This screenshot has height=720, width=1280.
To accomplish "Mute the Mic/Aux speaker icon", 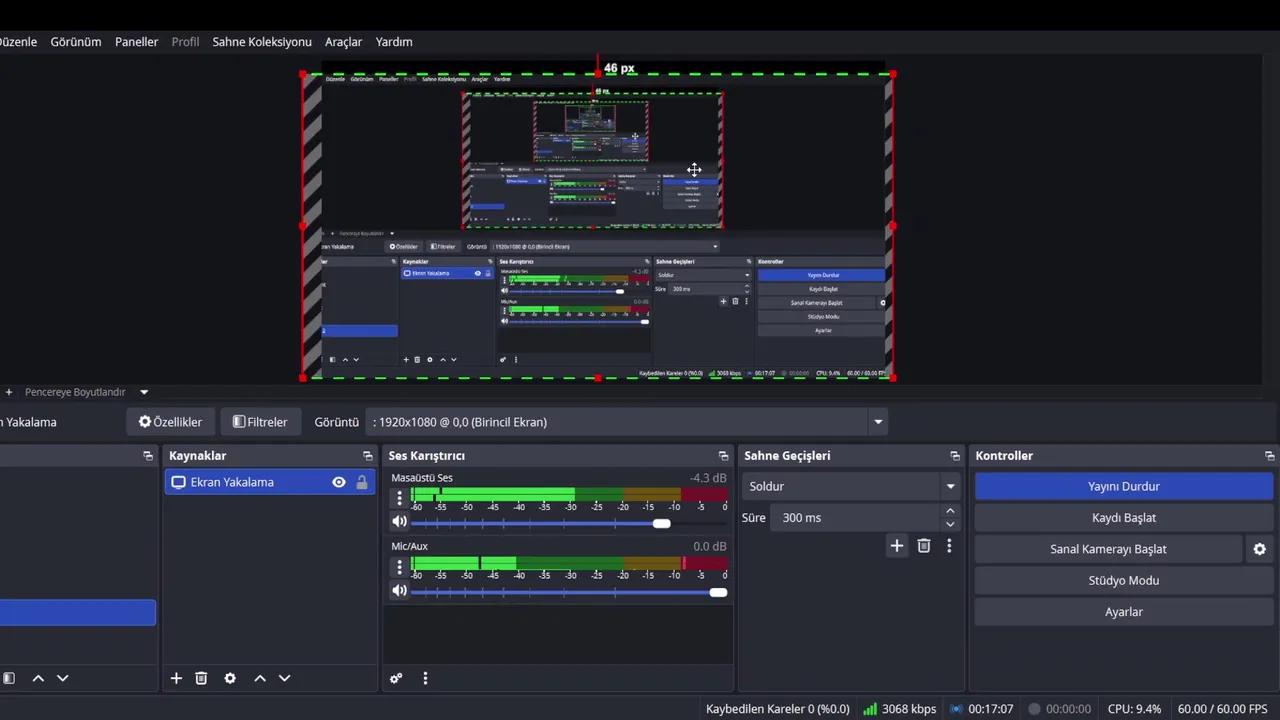I will coord(399,591).
